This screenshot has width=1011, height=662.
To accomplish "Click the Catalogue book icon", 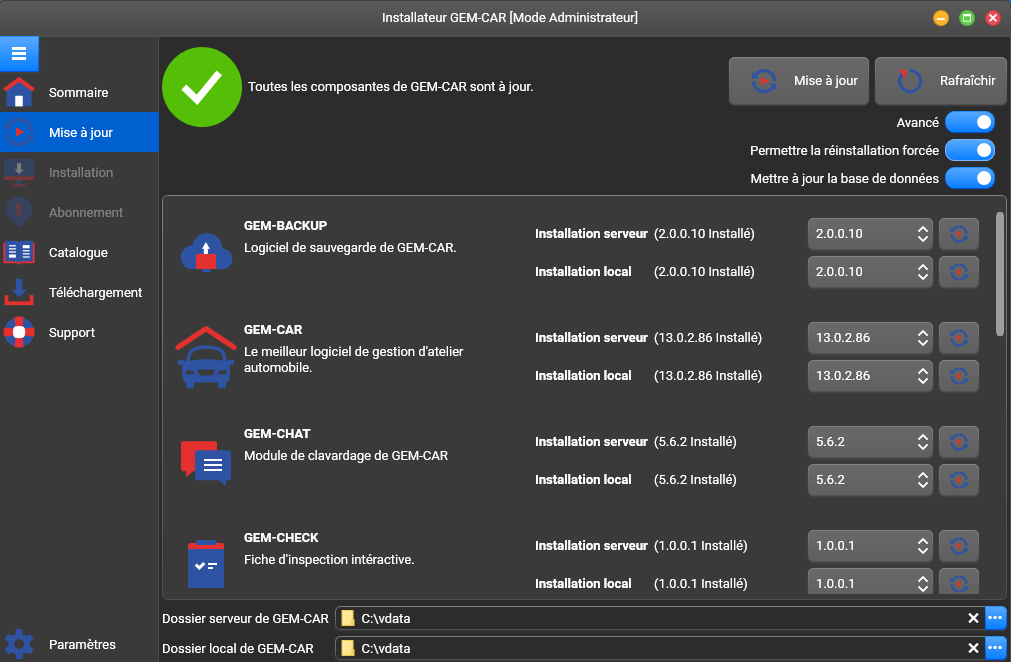I will pos(19,252).
